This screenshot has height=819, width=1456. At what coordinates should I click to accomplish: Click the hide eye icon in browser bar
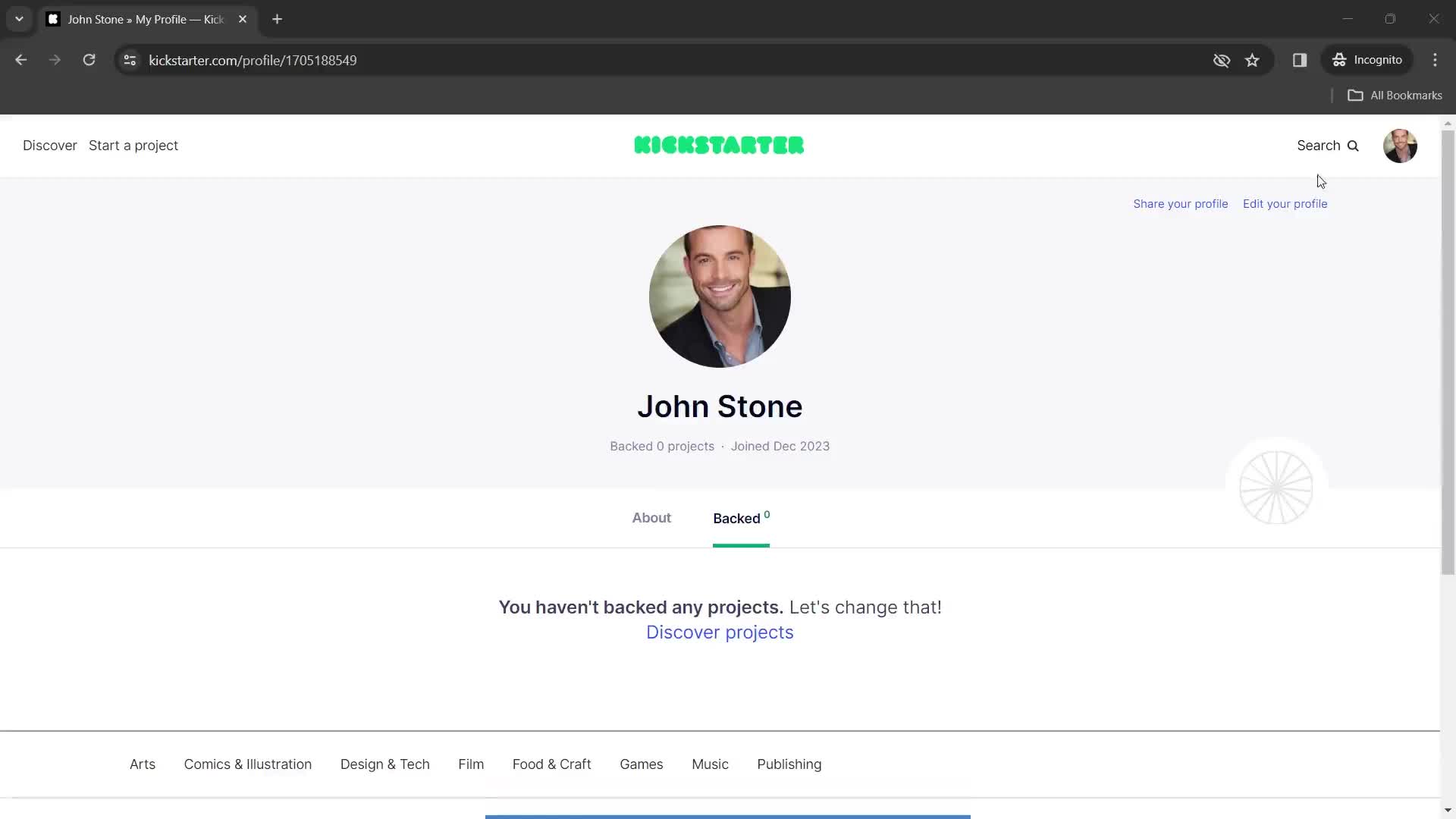pyautogui.click(x=1222, y=60)
